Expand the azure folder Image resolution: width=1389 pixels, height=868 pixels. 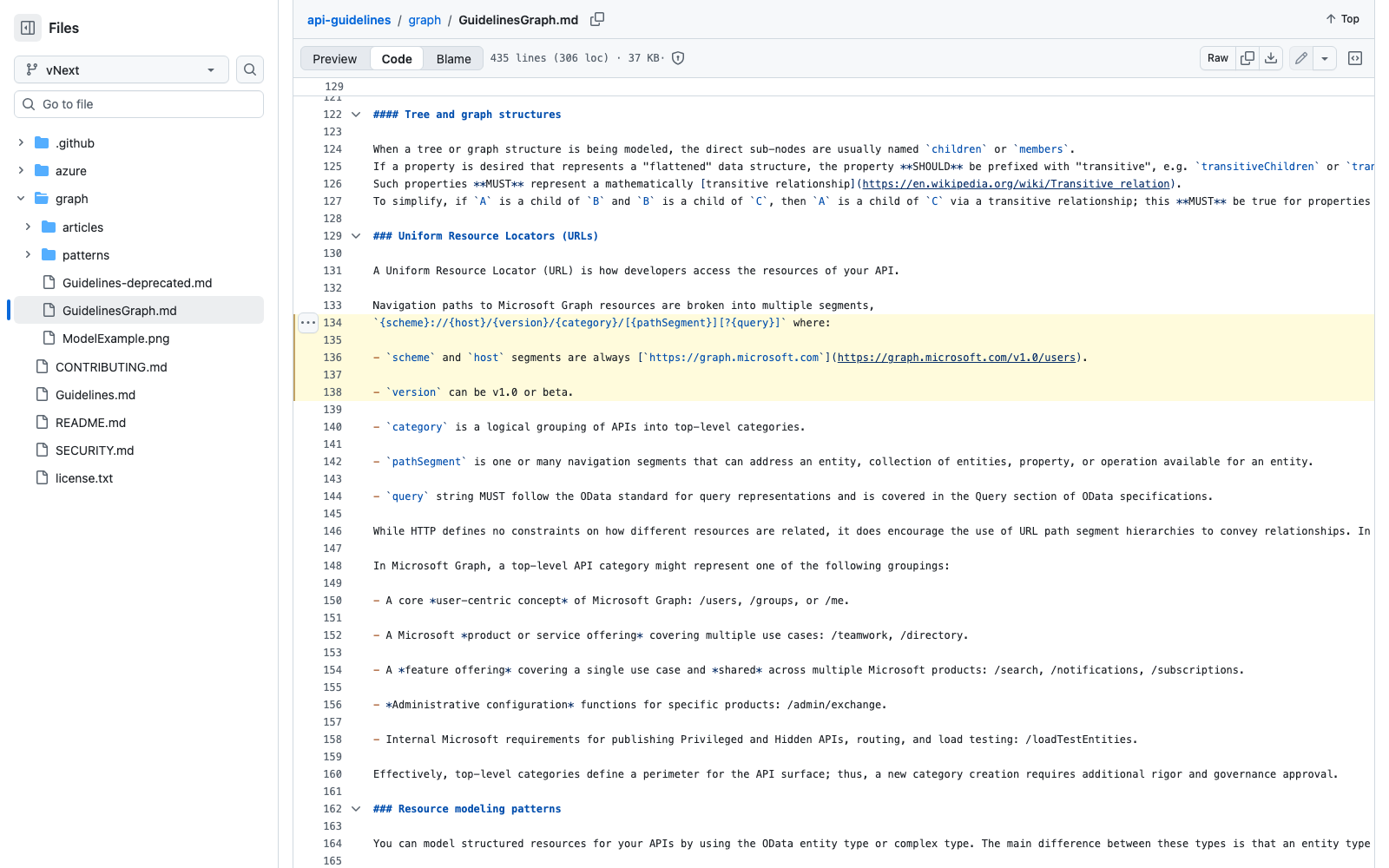coord(21,170)
